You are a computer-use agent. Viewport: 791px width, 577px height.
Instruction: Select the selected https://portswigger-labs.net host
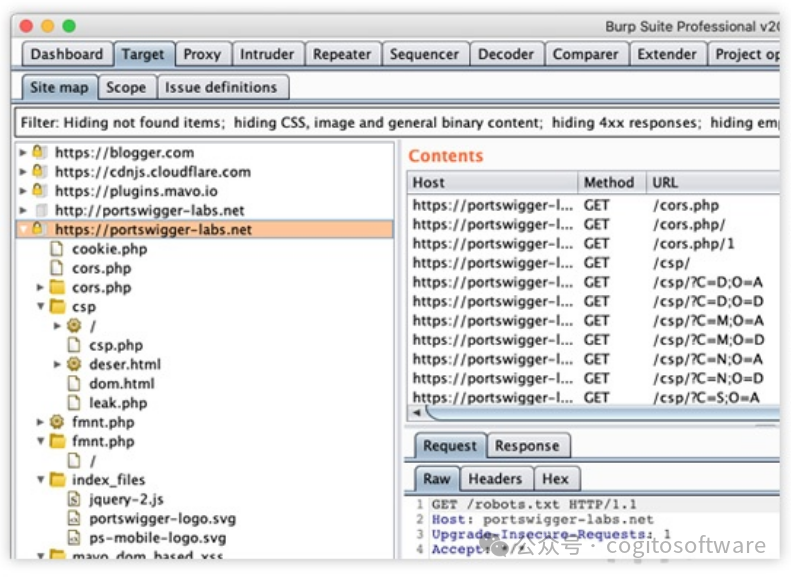(x=205, y=229)
